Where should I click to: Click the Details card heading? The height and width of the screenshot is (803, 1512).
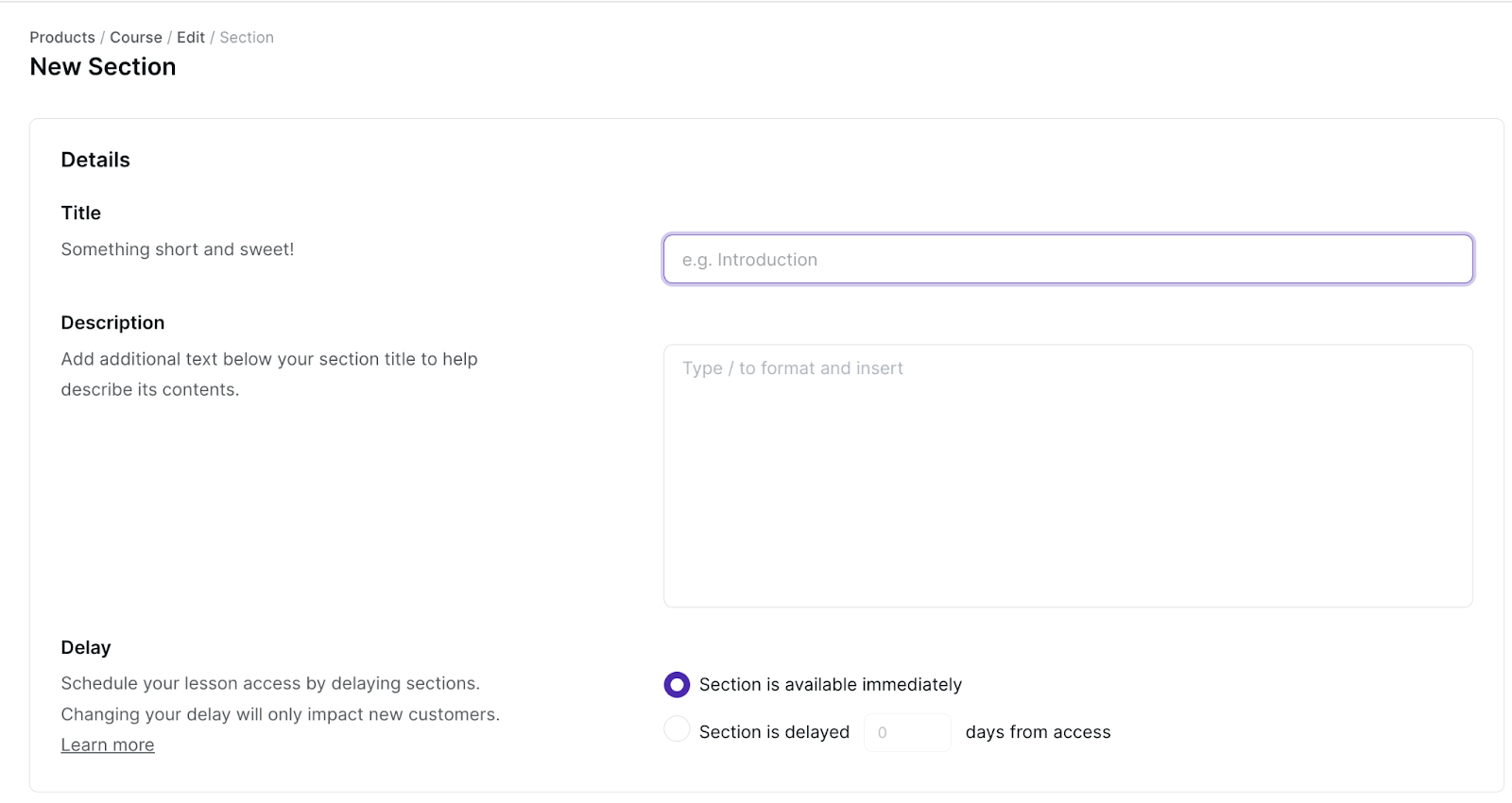(95, 160)
